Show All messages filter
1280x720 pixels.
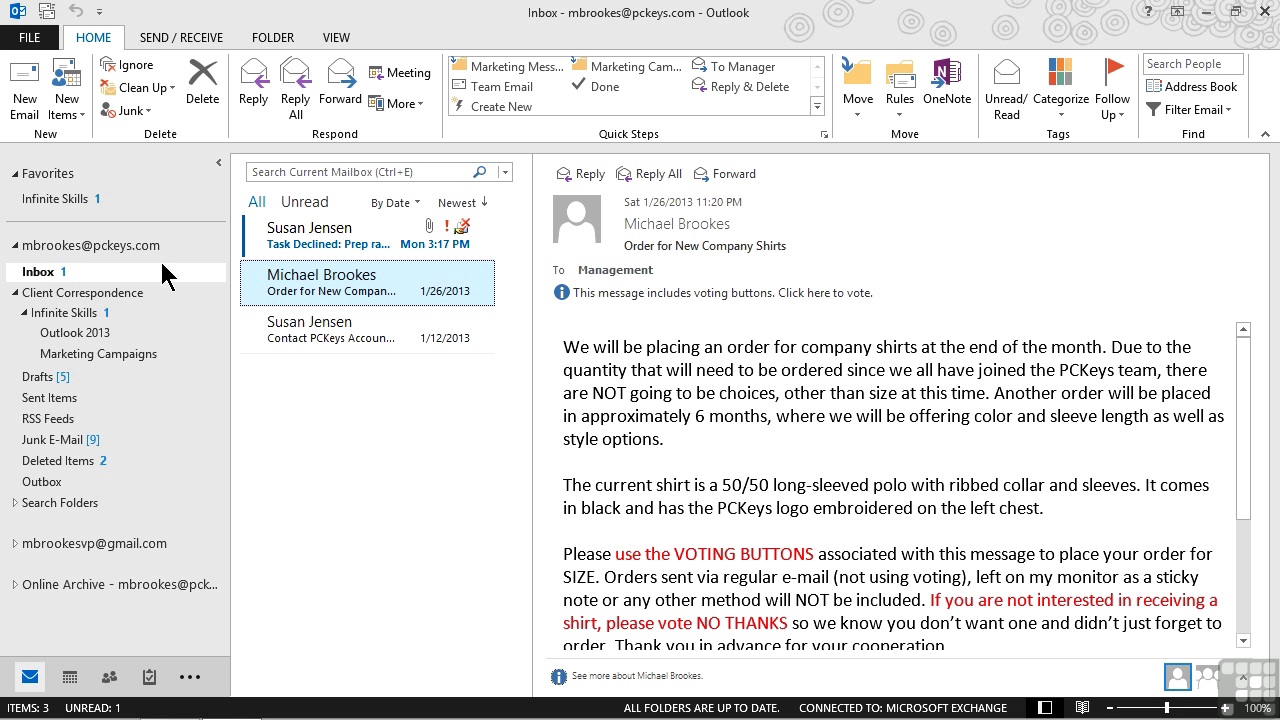click(257, 202)
